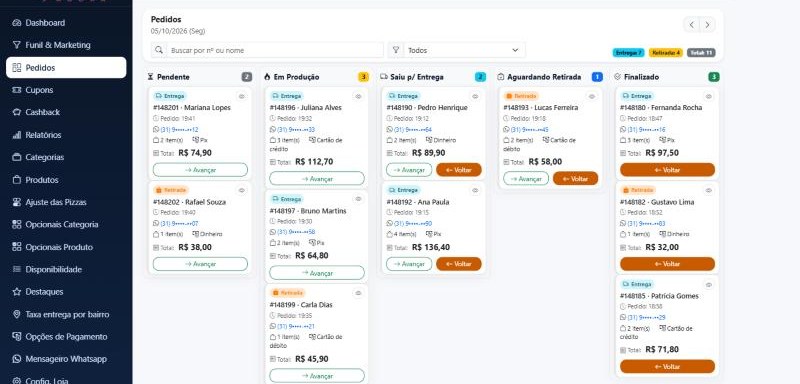Click the Finalizado check icon
This screenshot has height=384, width=800.
(x=617, y=77)
